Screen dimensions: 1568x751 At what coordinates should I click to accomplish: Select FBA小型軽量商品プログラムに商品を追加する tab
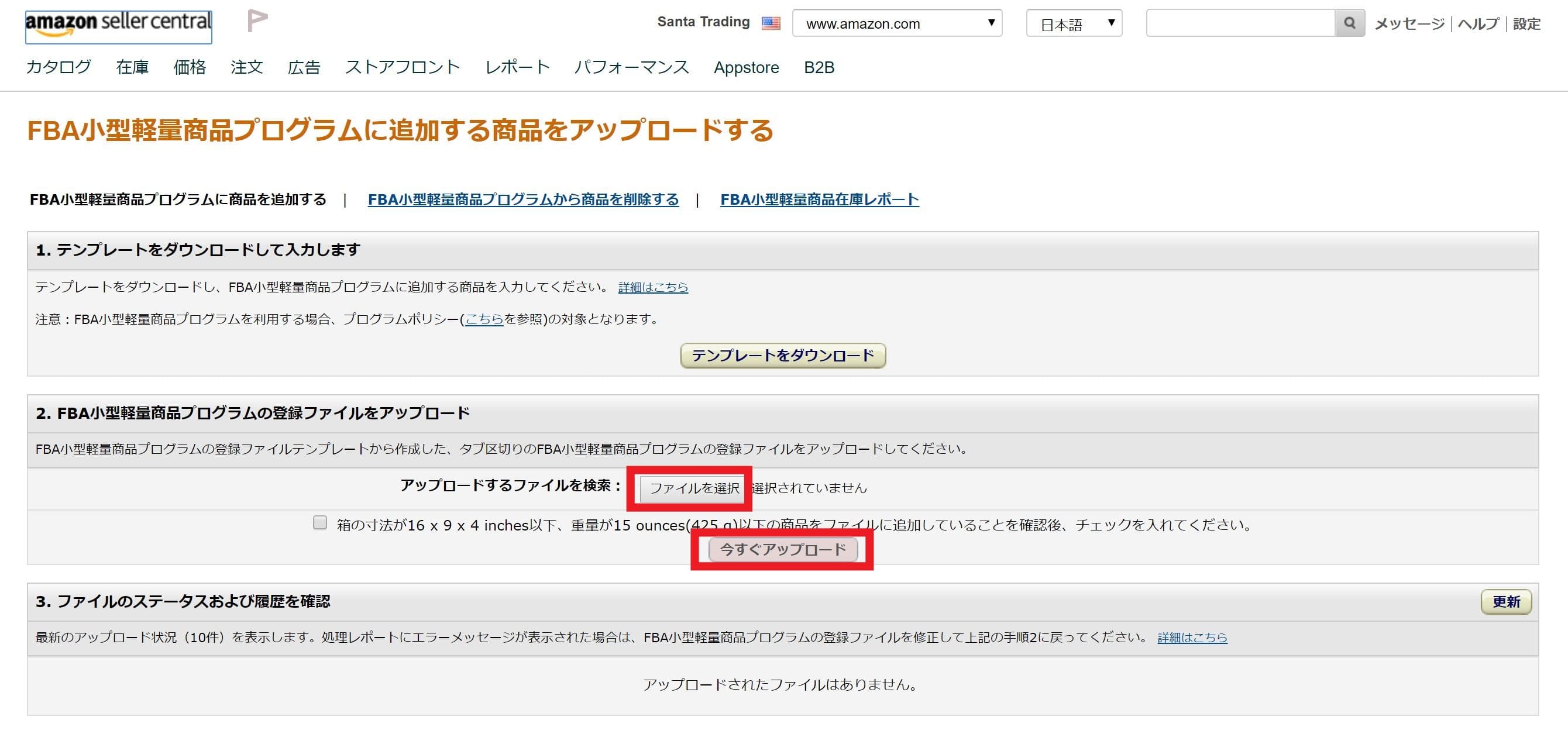coord(178,199)
